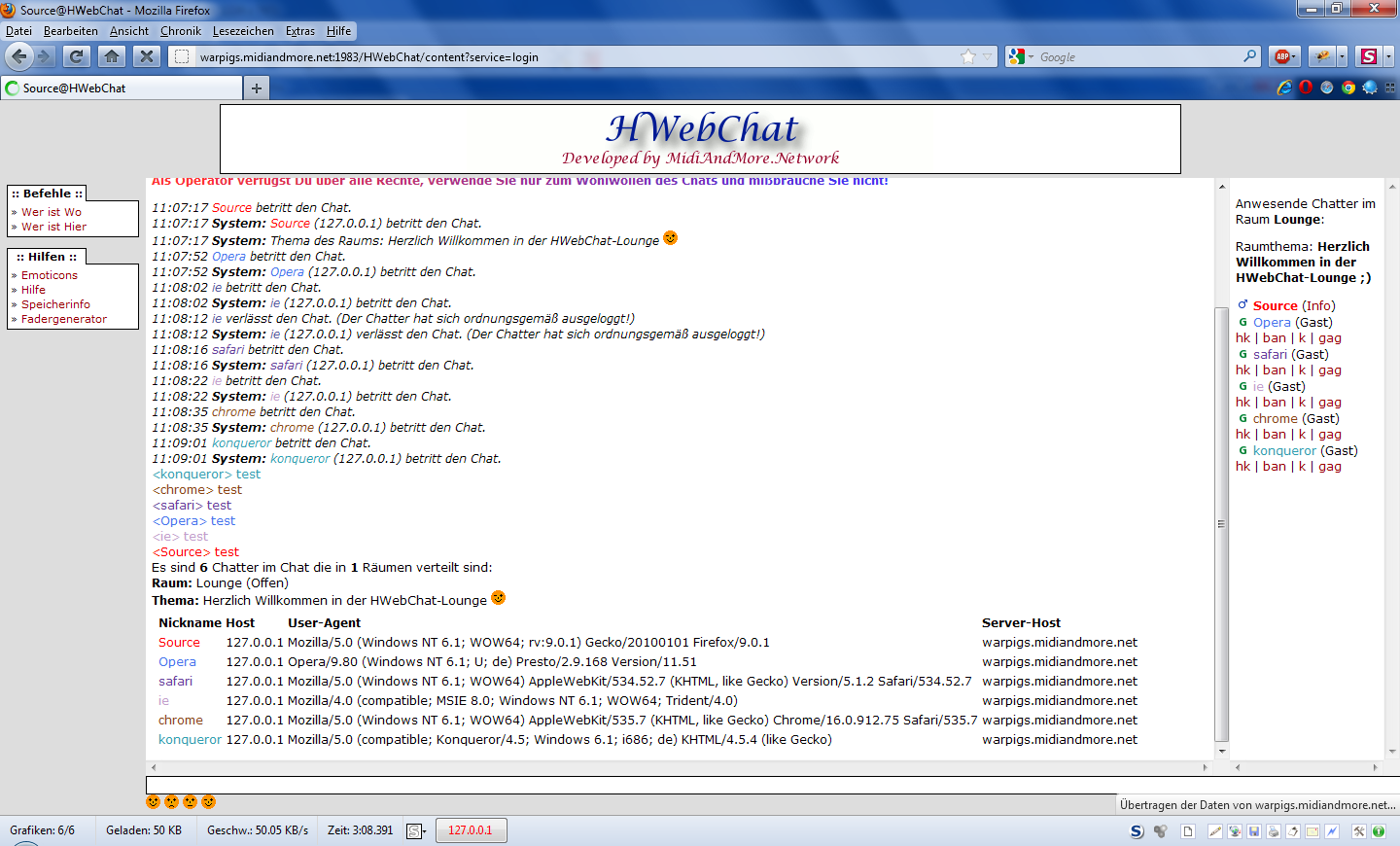The width and height of the screenshot is (1400, 846).
Task: Click the Chrome browser icon
Action: click(1348, 88)
